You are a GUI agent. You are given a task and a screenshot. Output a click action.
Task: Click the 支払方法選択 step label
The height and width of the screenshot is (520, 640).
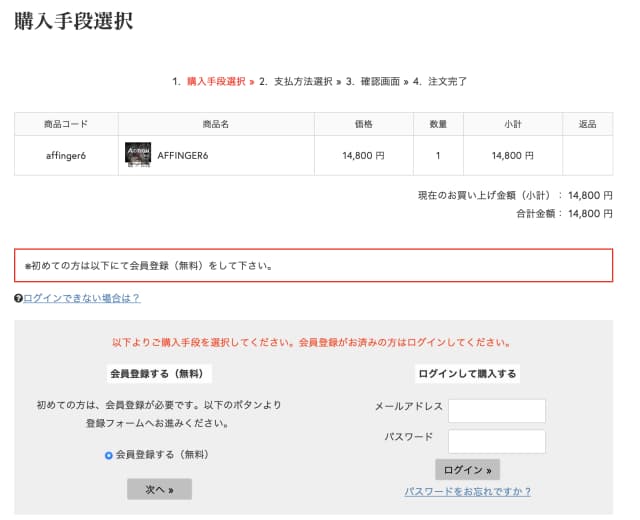point(303,82)
